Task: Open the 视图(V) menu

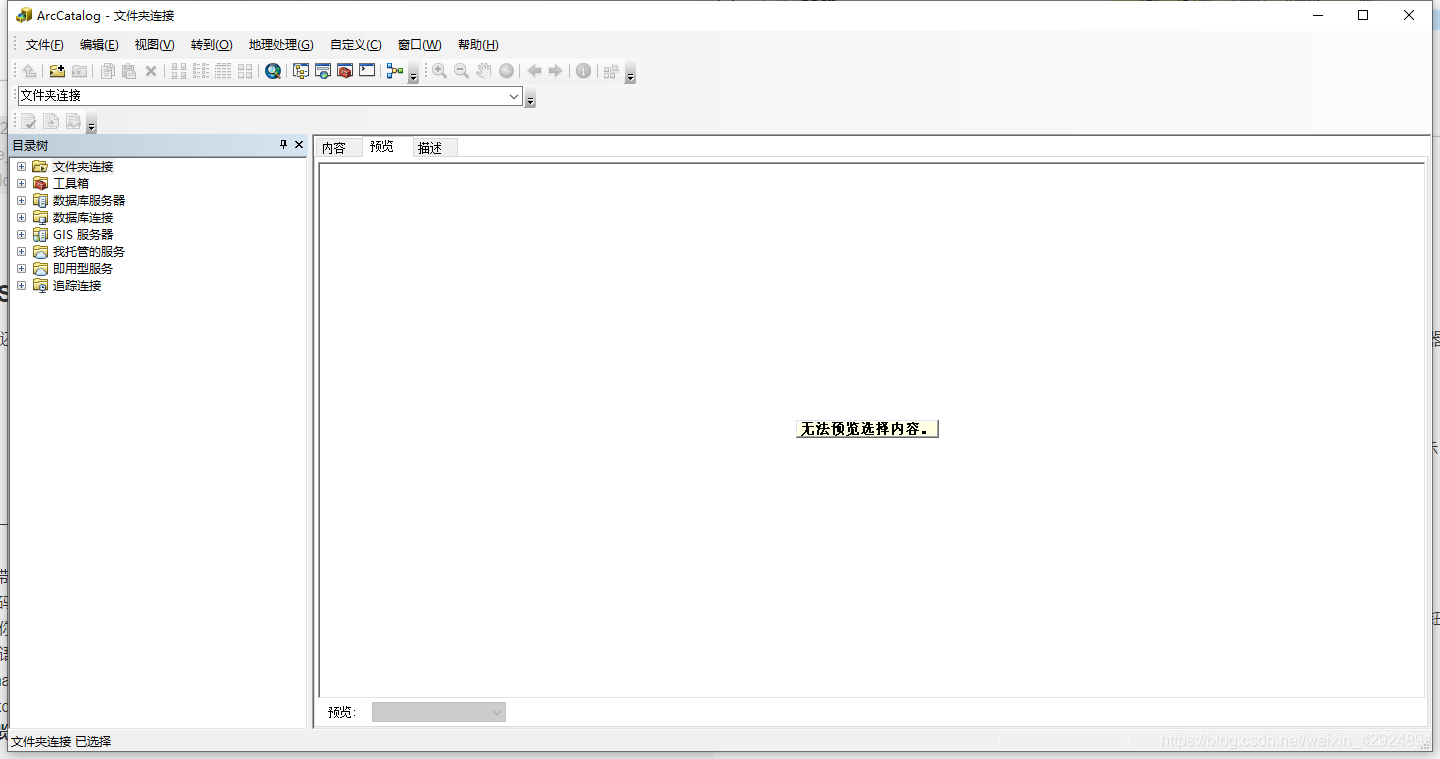Action: coord(154,45)
